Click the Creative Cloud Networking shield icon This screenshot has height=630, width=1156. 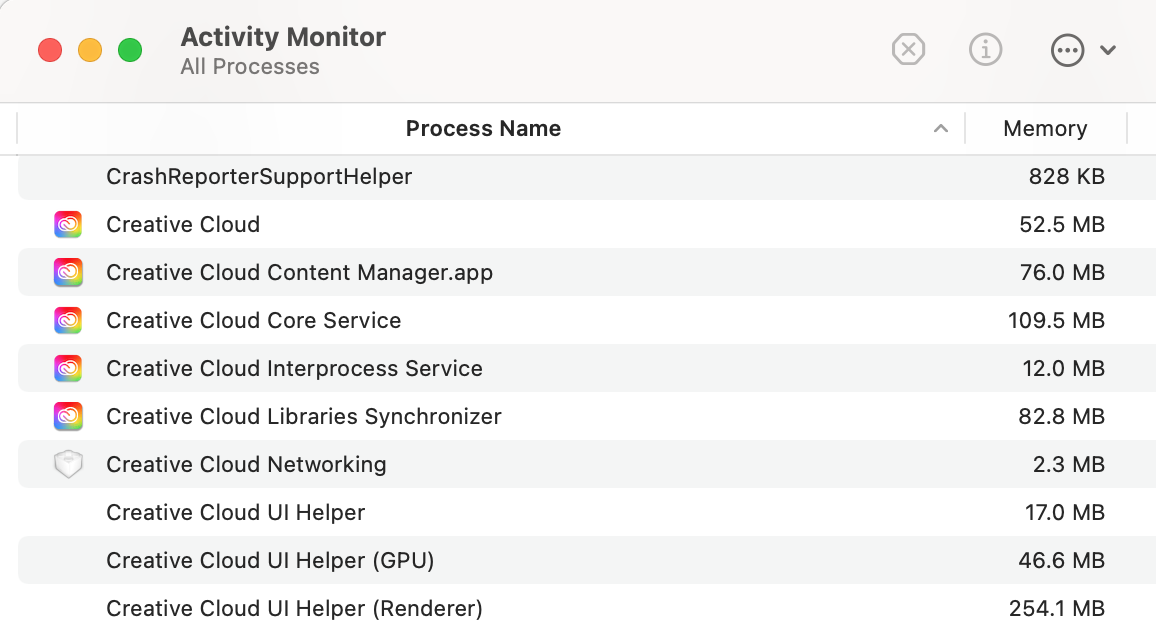click(x=68, y=465)
